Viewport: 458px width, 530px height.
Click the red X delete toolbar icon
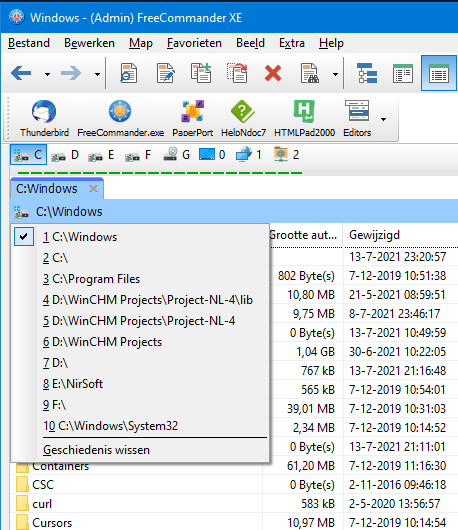click(273, 73)
